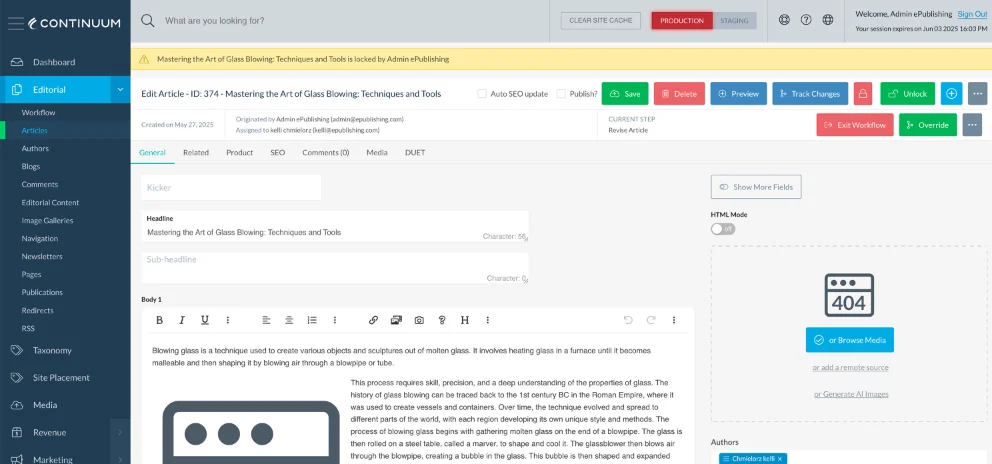
Task: Switch to the SEO tab
Action: [x=277, y=153]
